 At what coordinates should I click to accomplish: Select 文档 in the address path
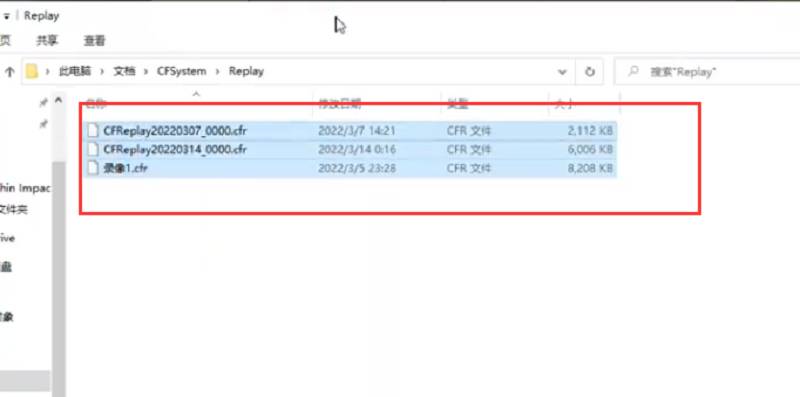[124, 71]
